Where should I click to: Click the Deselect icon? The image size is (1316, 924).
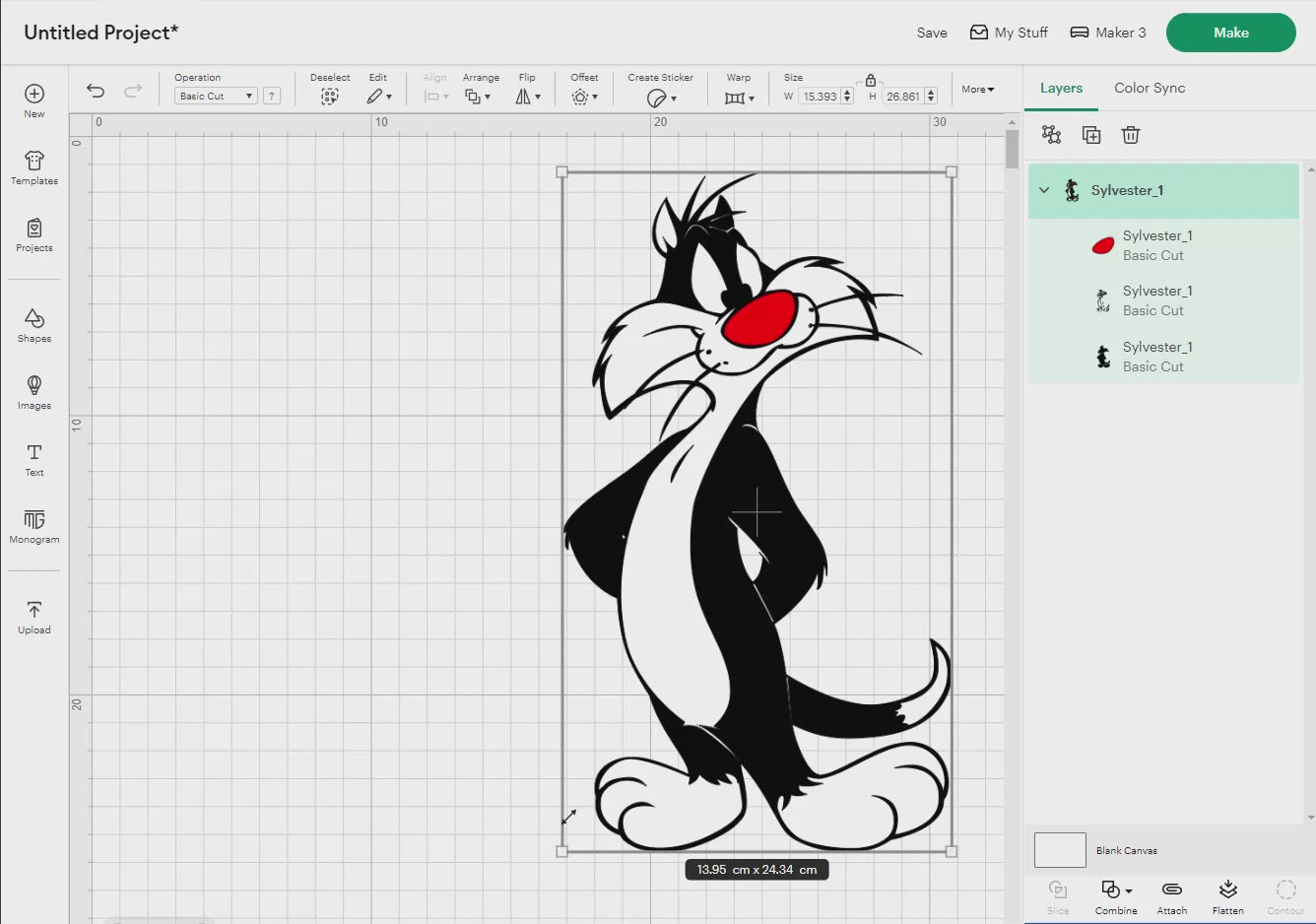pos(330,97)
